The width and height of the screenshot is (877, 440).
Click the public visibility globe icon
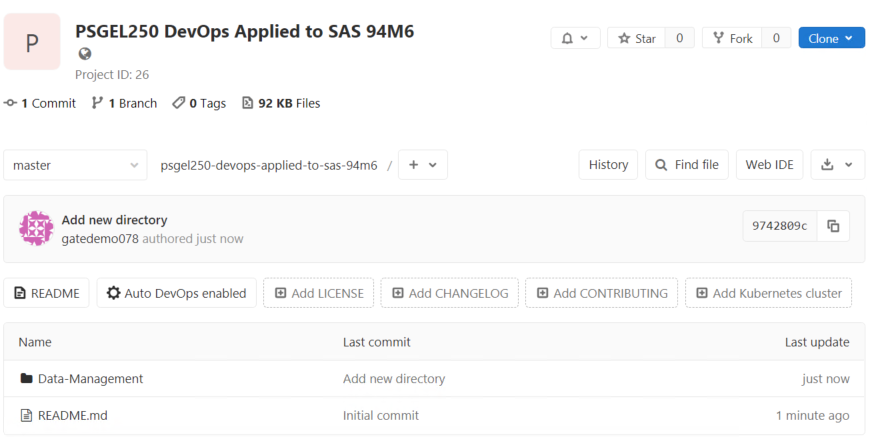(x=85, y=54)
